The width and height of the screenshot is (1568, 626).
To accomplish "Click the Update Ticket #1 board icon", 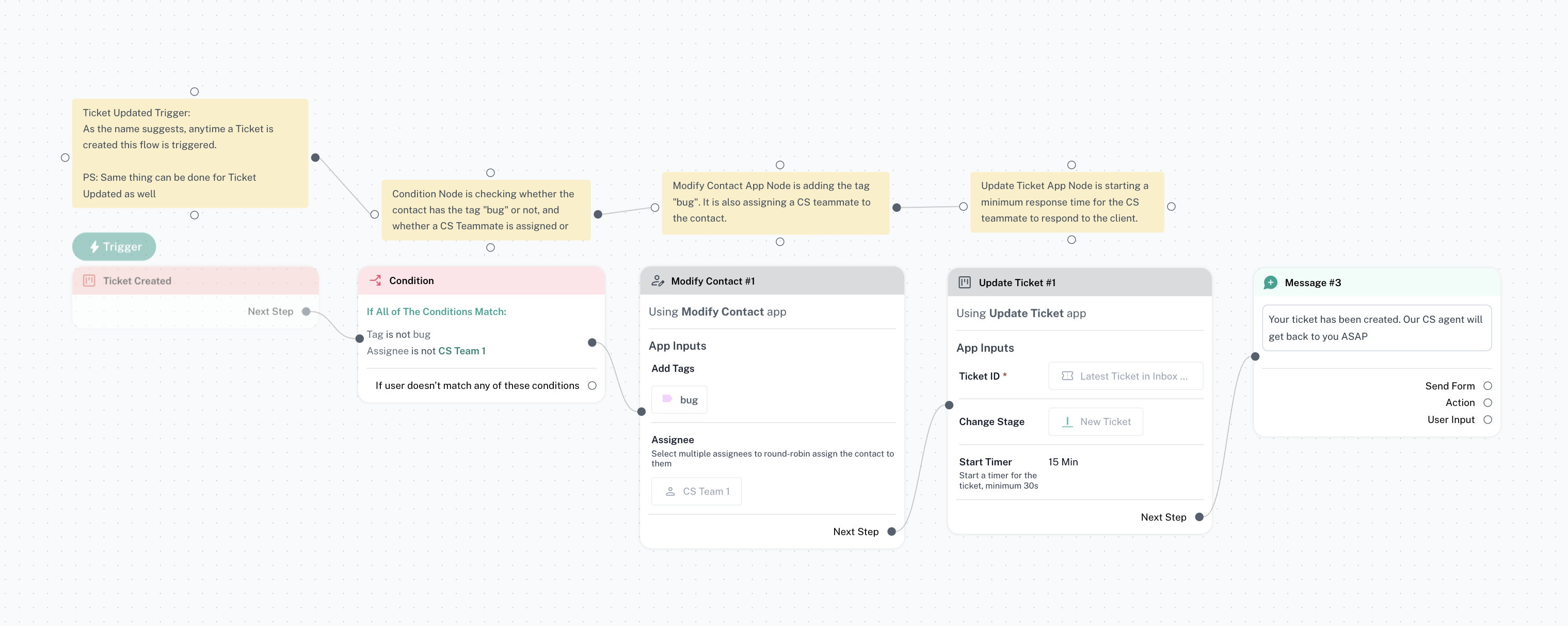I will pos(964,283).
